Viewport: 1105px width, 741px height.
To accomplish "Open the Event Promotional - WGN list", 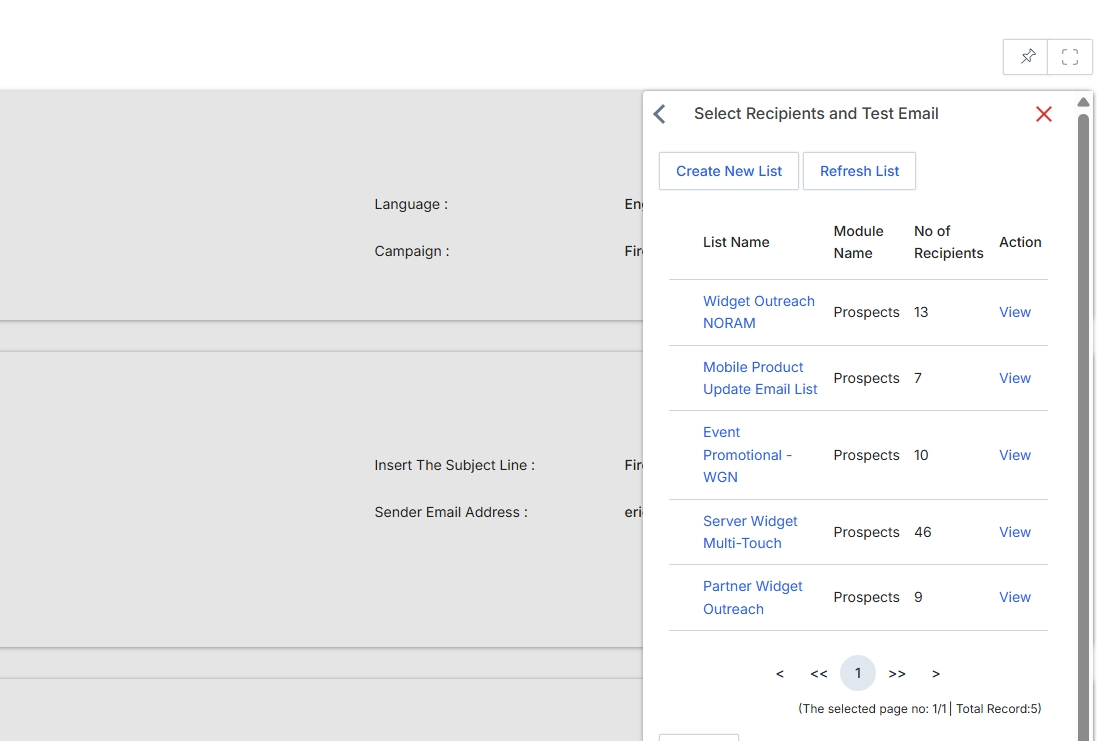I will [747, 455].
